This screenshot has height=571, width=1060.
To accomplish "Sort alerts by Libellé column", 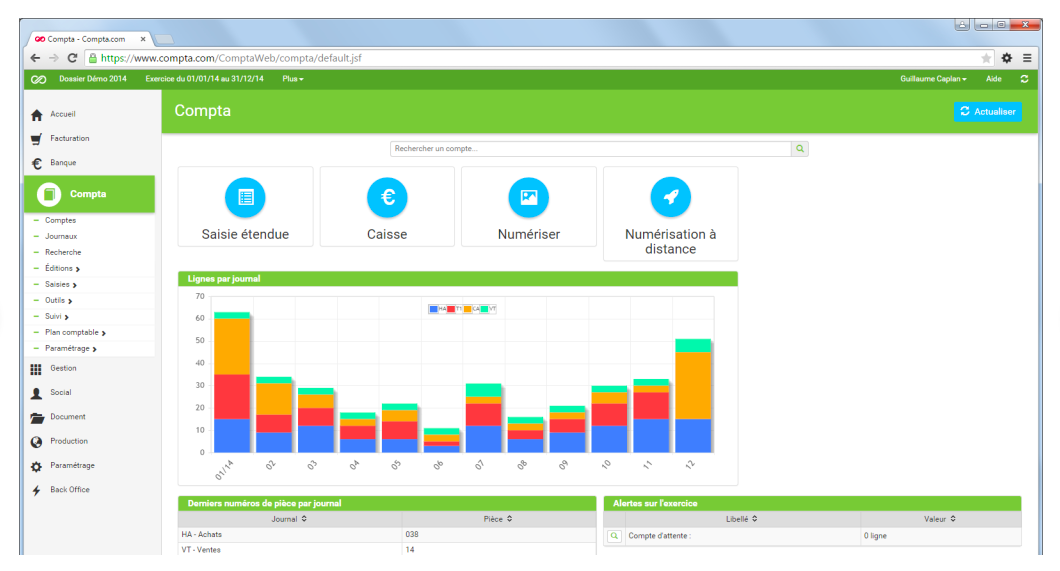I will click(x=742, y=519).
